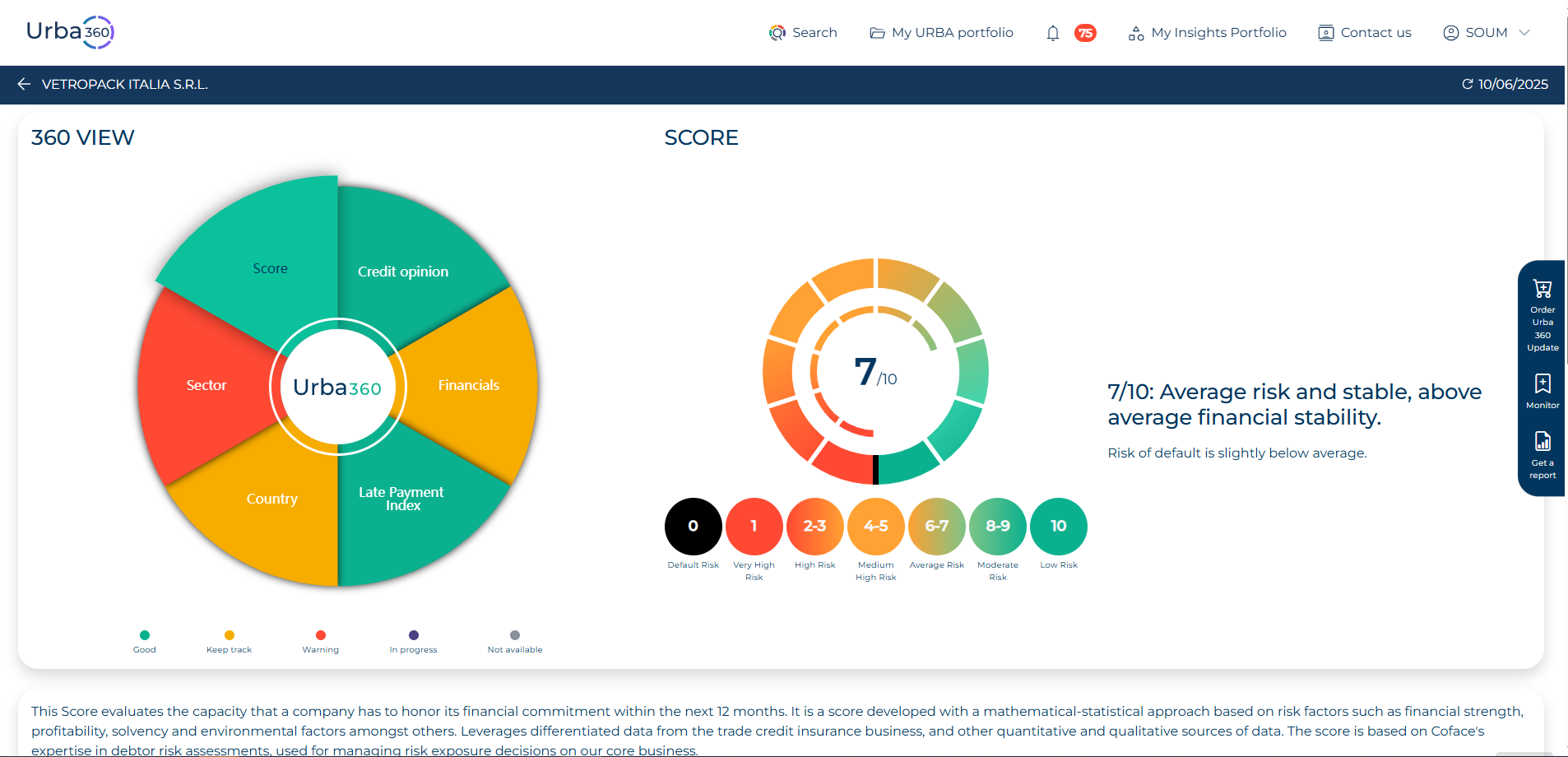Click the 10 Low Risk circle
The width and height of the screenshot is (1568, 757).
[x=1059, y=527]
